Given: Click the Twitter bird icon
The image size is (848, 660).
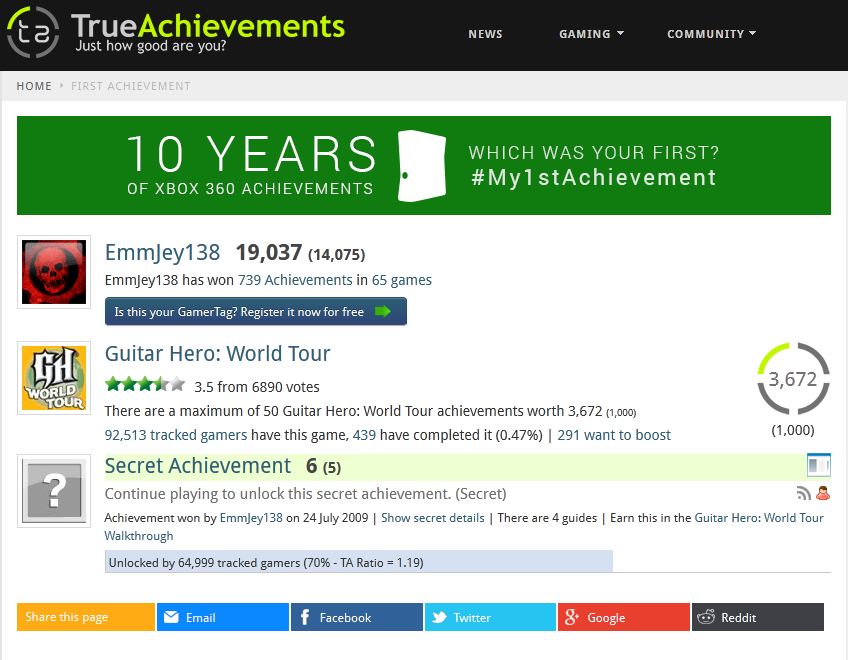Looking at the screenshot, I should pos(440,617).
